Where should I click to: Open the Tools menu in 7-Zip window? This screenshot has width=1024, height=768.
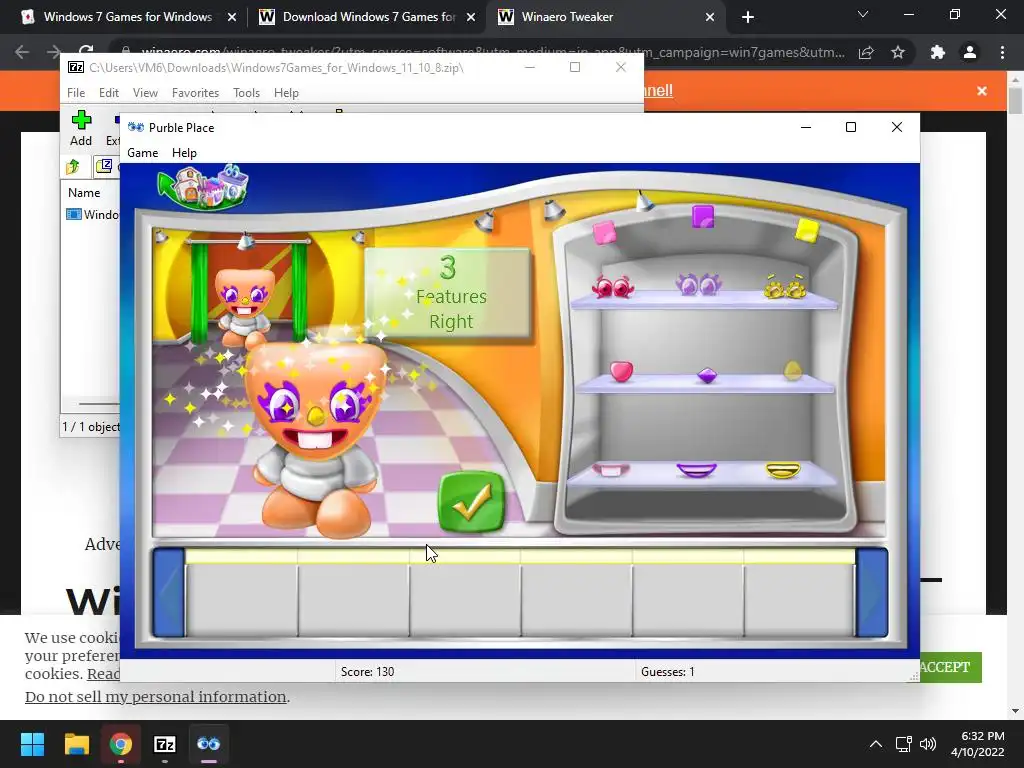pyautogui.click(x=246, y=93)
